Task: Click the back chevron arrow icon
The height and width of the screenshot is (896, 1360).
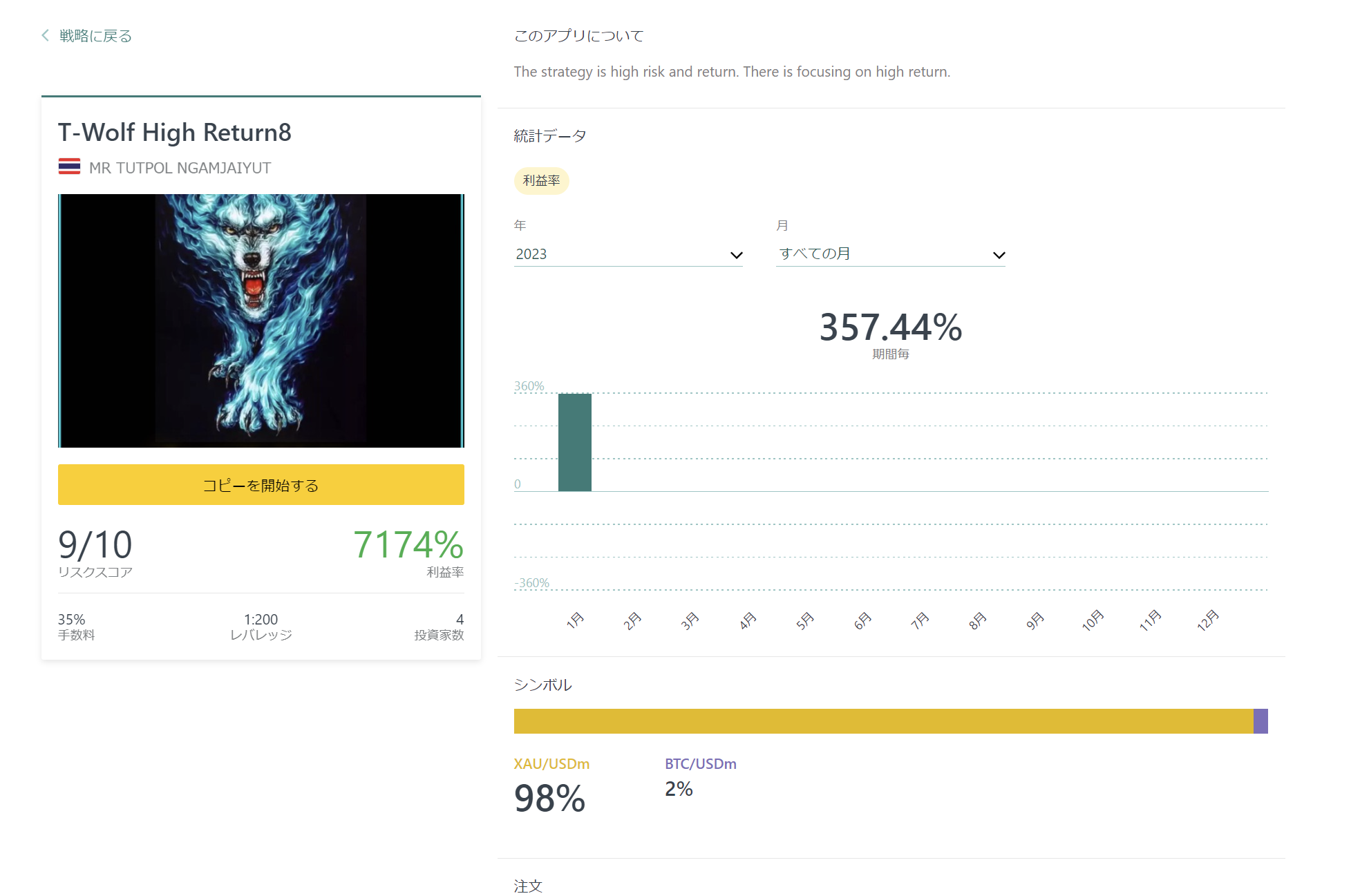Action: point(46,35)
